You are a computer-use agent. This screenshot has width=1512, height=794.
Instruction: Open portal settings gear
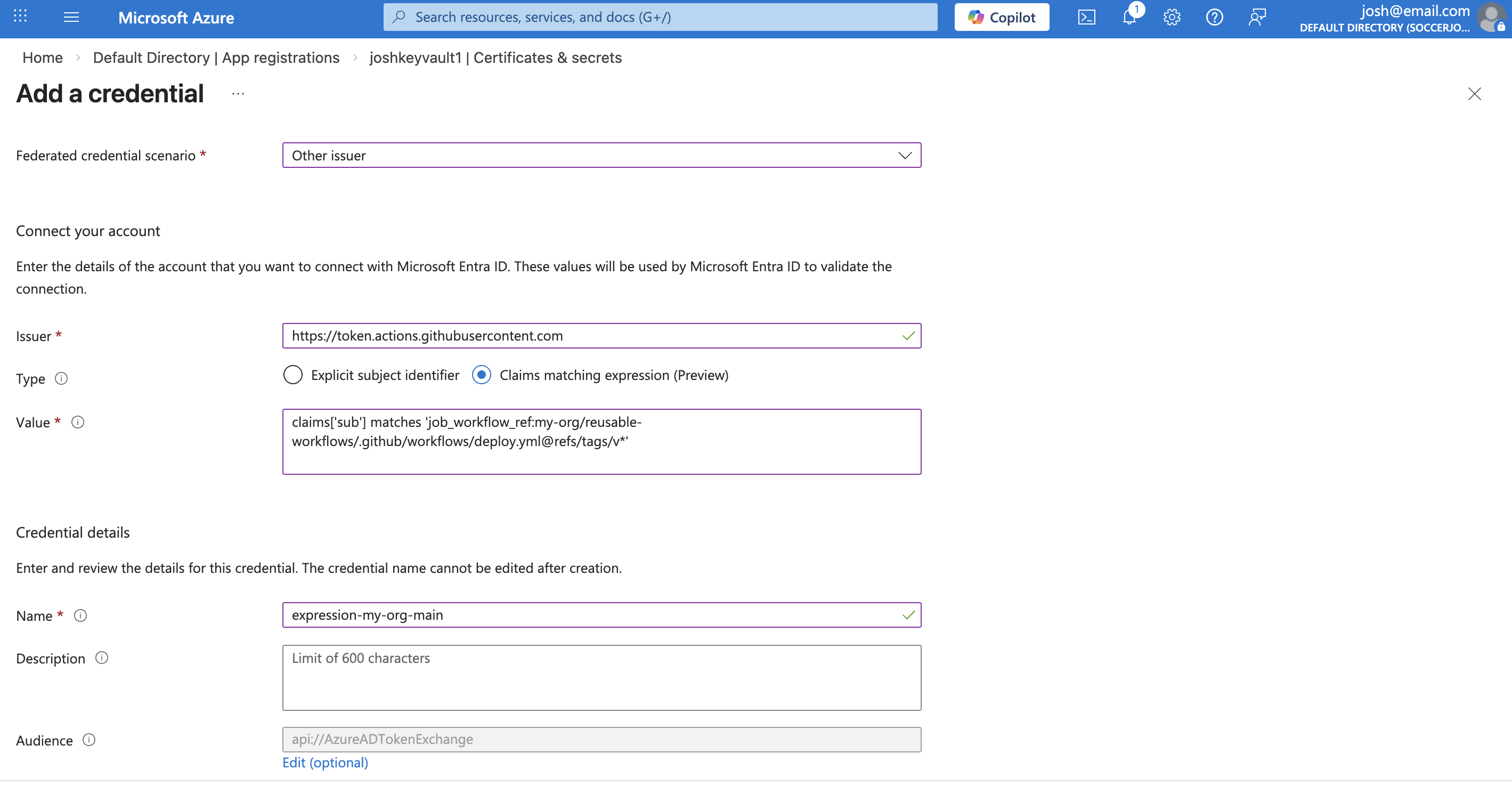click(x=1172, y=17)
